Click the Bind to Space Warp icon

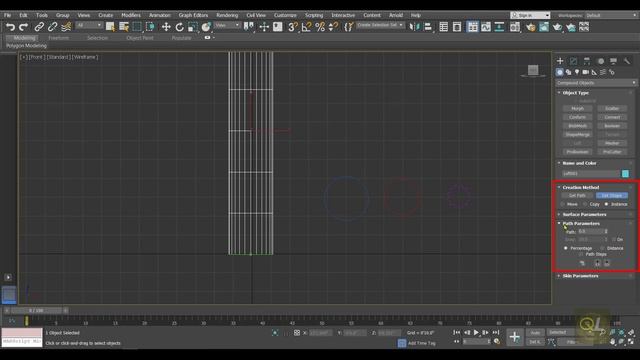[66, 27]
